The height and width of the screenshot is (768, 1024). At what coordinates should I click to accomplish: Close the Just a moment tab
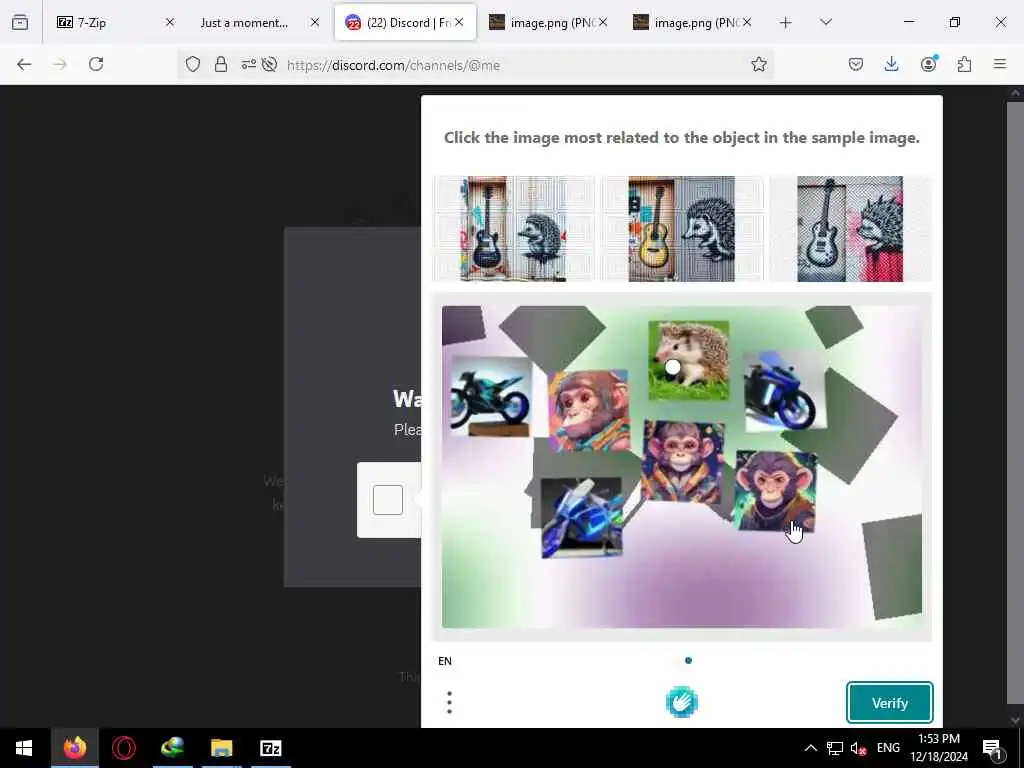point(315,23)
